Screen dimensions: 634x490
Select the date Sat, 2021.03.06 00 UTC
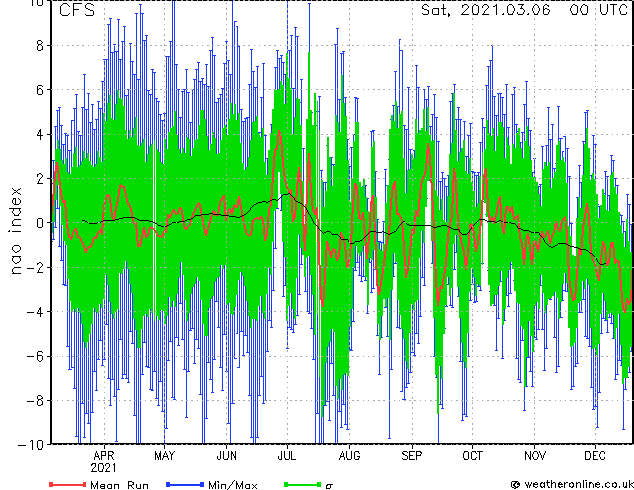coord(524,10)
